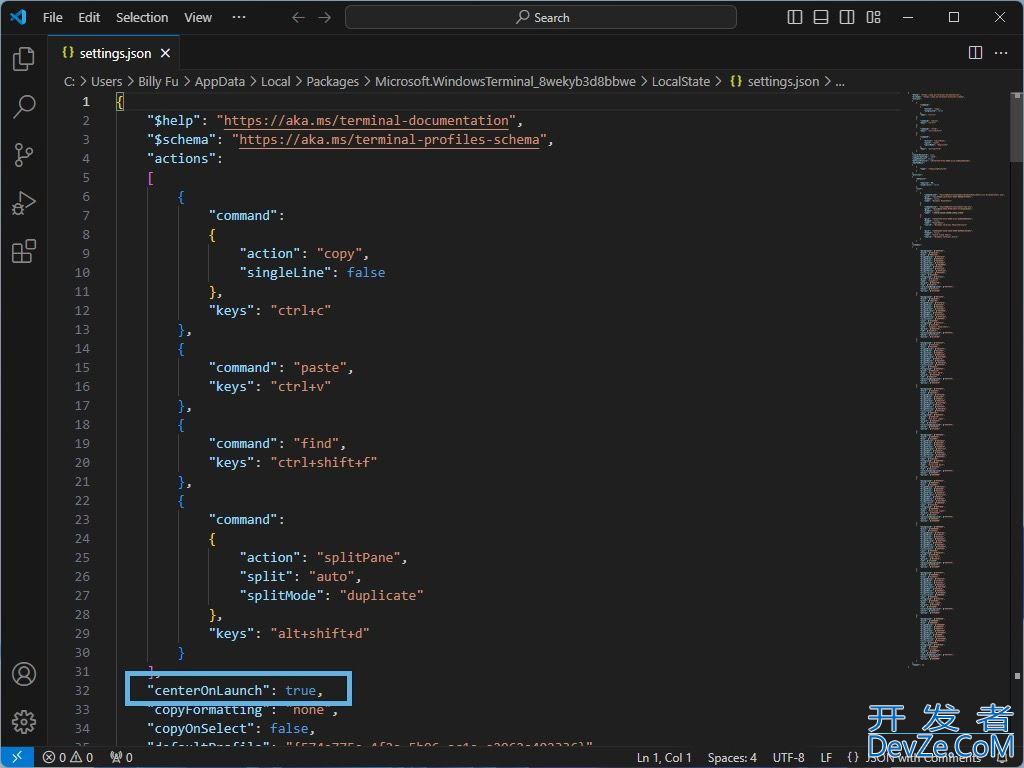Toggle the secondary side bar layout icon

(847, 18)
